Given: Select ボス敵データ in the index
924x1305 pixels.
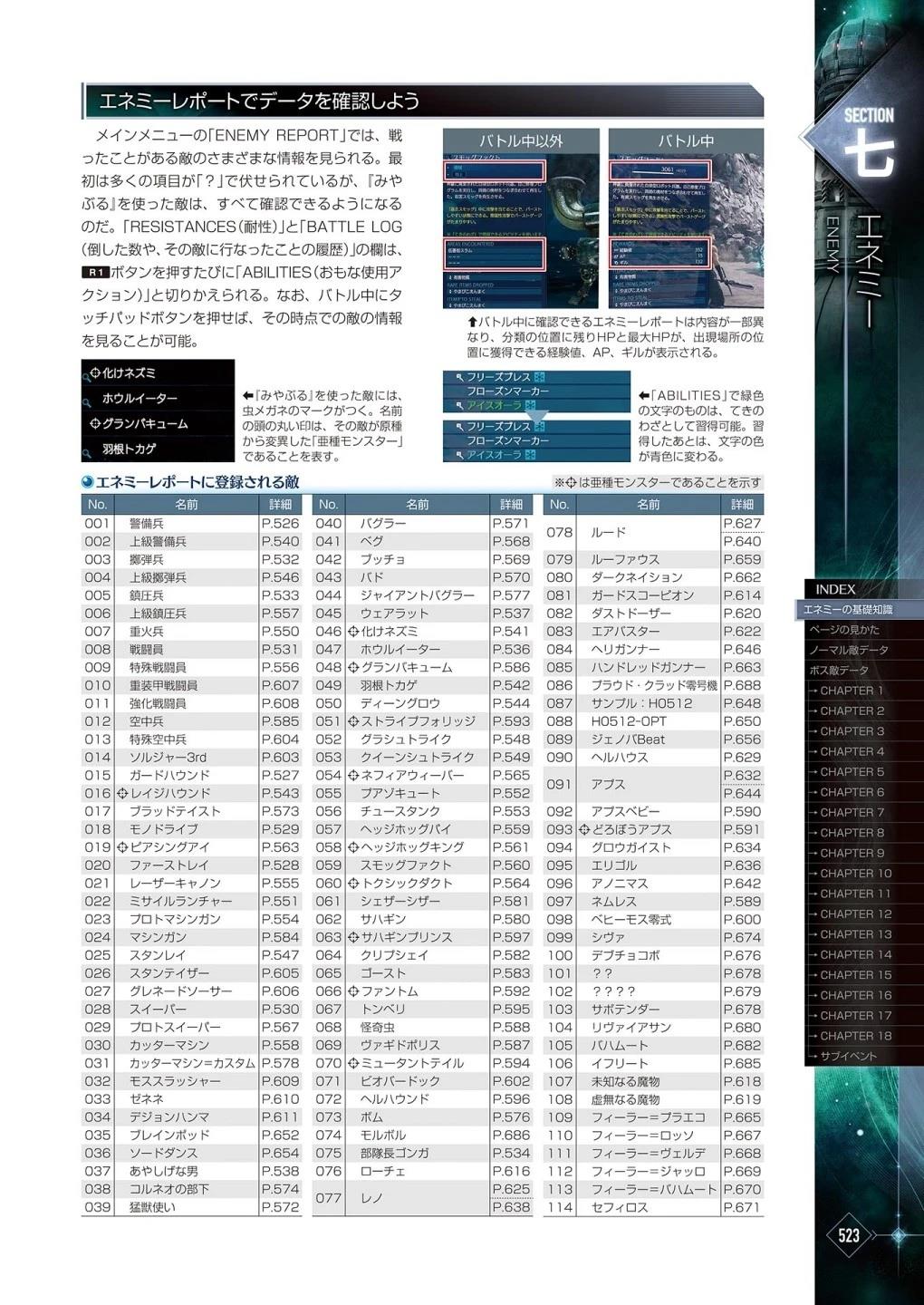Looking at the screenshot, I should [x=838, y=671].
